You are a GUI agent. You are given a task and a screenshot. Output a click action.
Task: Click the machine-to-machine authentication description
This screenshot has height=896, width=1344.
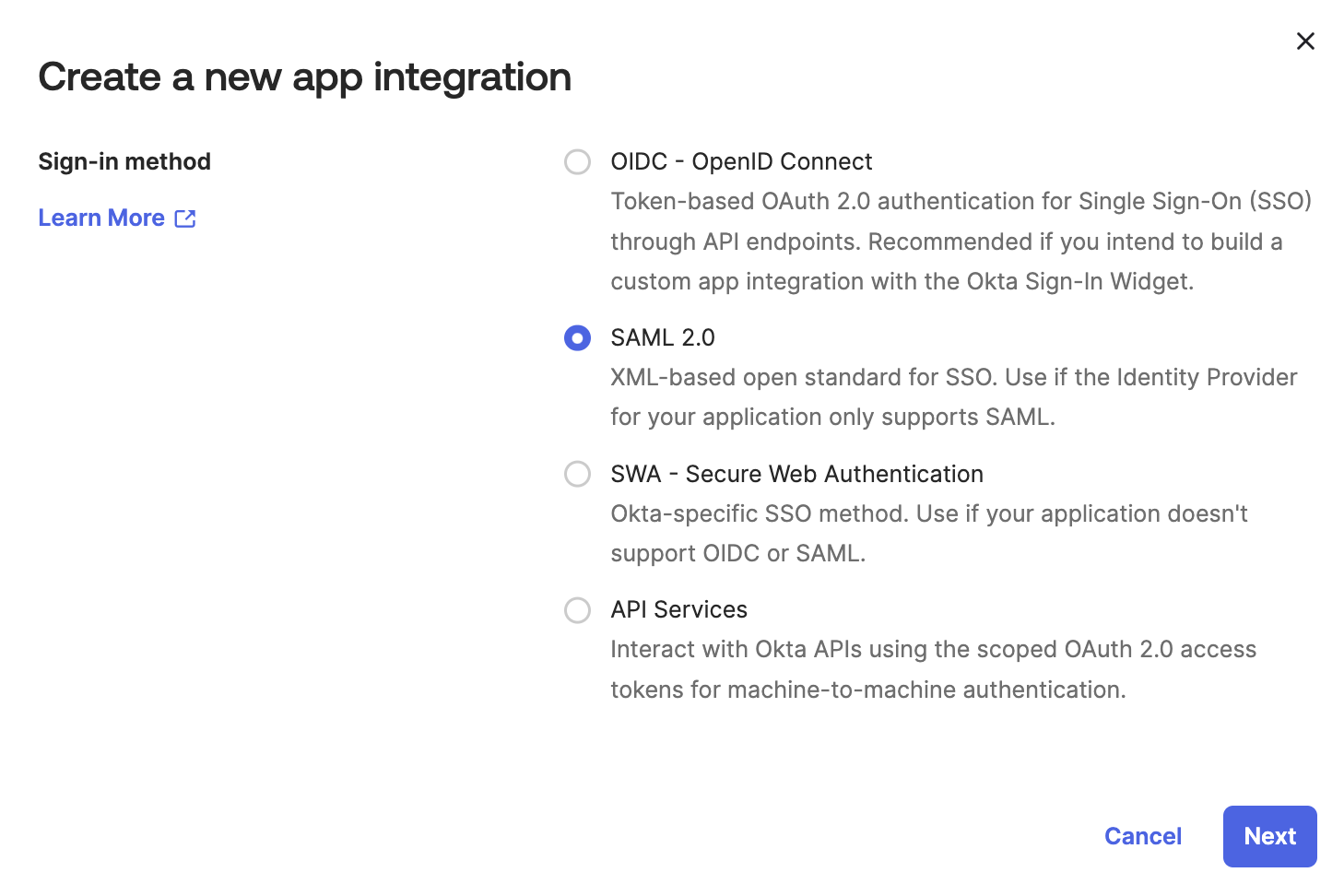pyautogui.click(x=933, y=669)
